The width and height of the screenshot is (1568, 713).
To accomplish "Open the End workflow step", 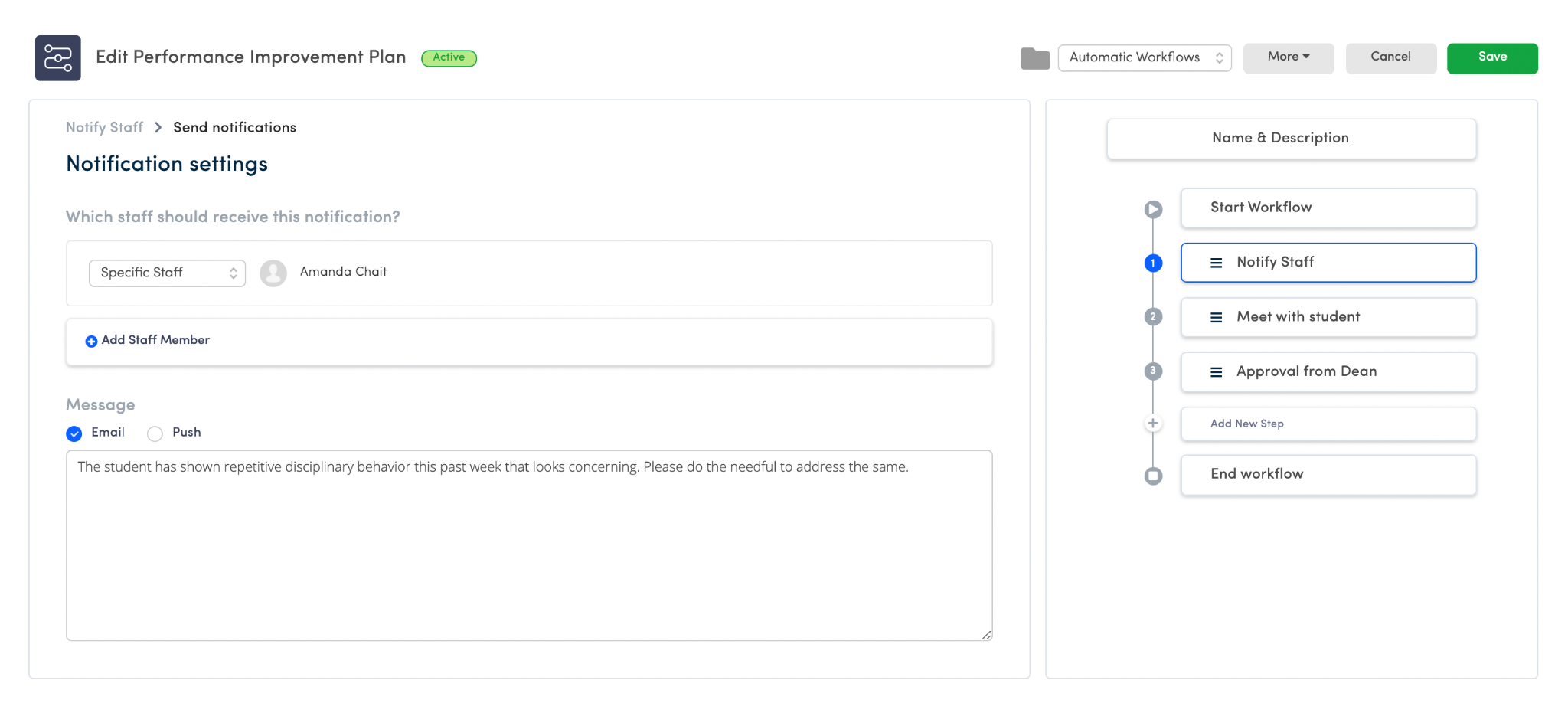I will pyautogui.click(x=1328, y=475).
